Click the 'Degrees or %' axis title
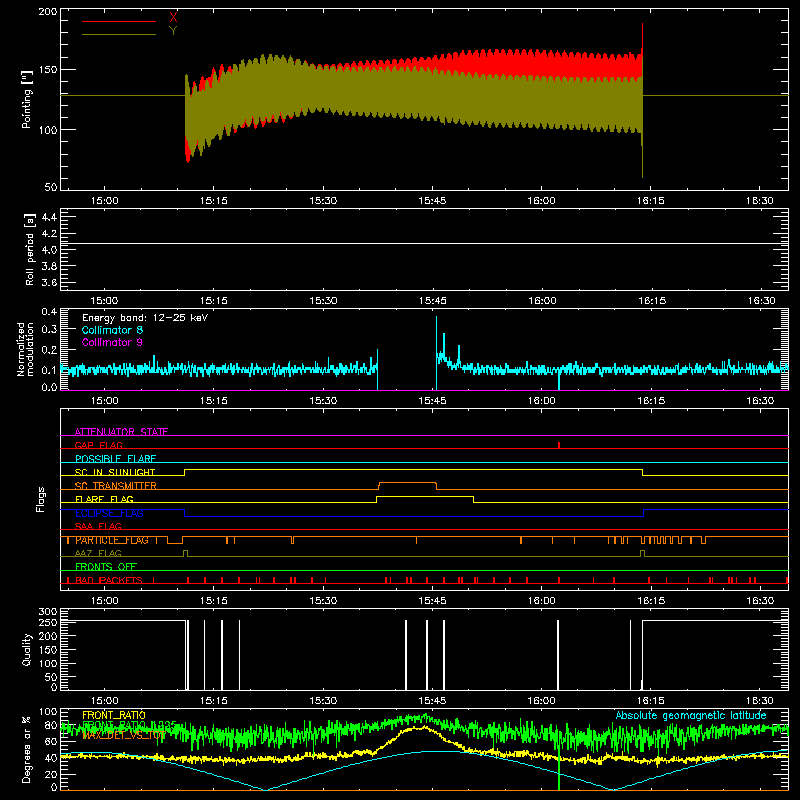This screenshot has width=800, height=800. [26, 749]
